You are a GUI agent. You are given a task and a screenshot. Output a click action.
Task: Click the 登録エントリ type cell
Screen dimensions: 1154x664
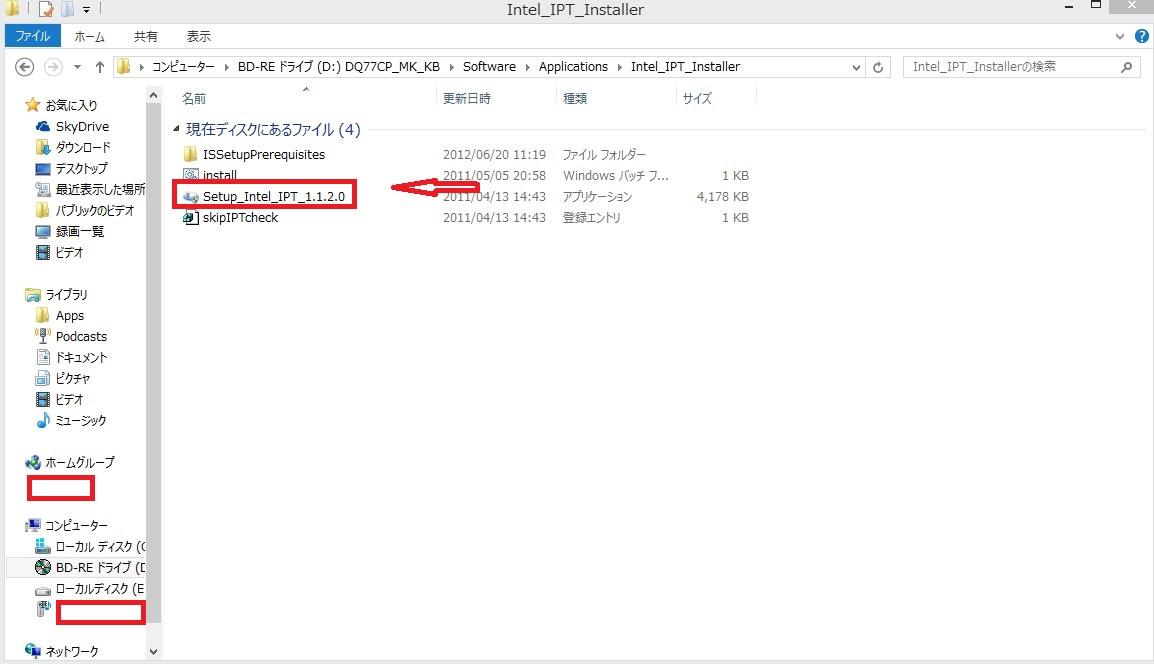point(592,218)
